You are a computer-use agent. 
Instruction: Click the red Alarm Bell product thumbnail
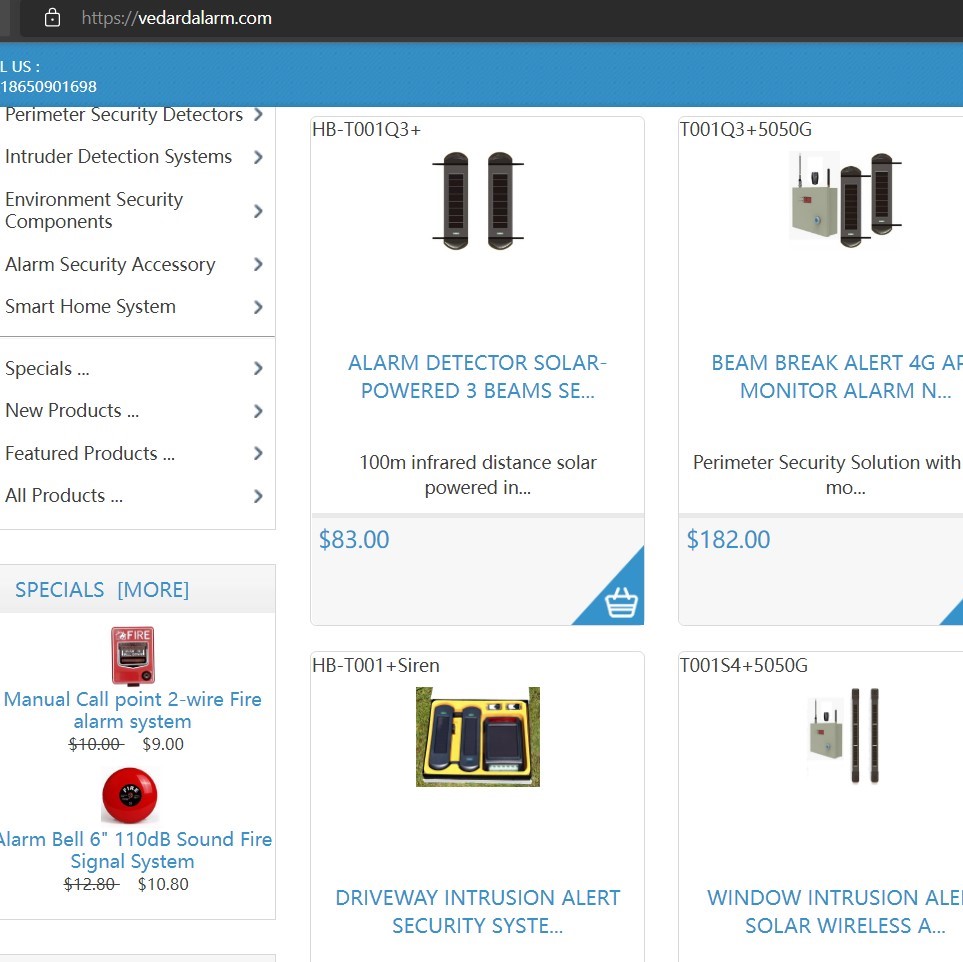(x=129, y=795)
